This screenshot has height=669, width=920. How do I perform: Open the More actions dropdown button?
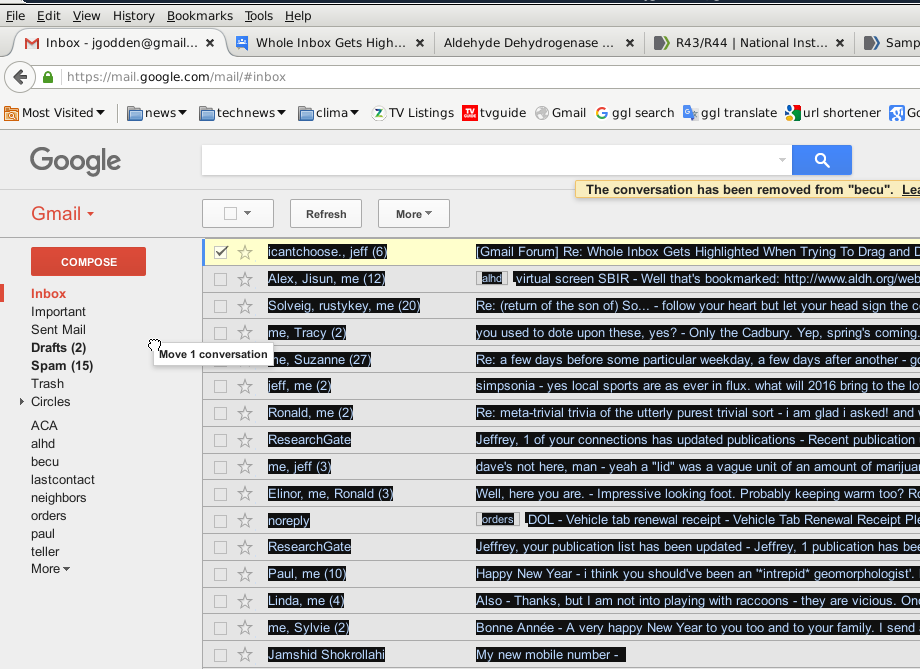pos(414,214)
